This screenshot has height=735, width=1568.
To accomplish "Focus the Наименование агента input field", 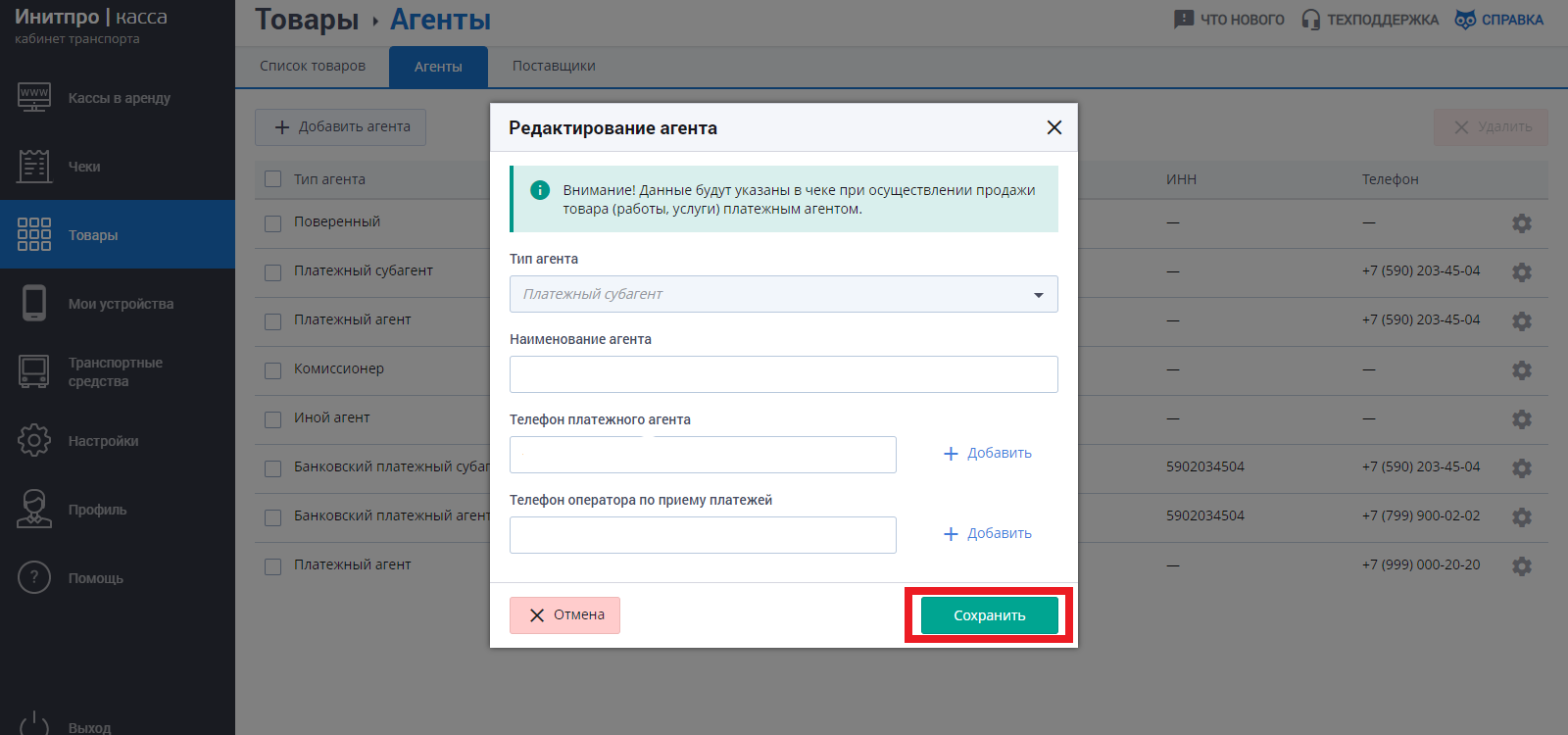I will pyautogui.click(x=784, y=374).
